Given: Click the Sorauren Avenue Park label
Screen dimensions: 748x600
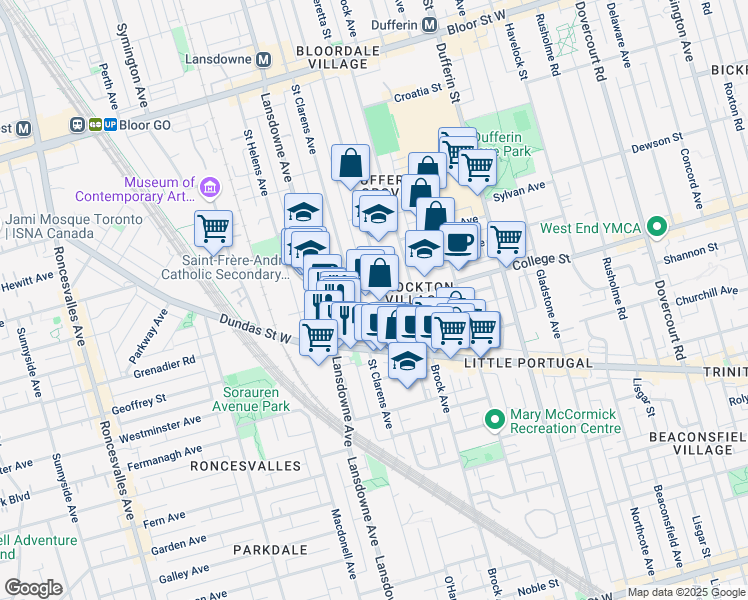Looking at the screenshot, I should 251,400.
